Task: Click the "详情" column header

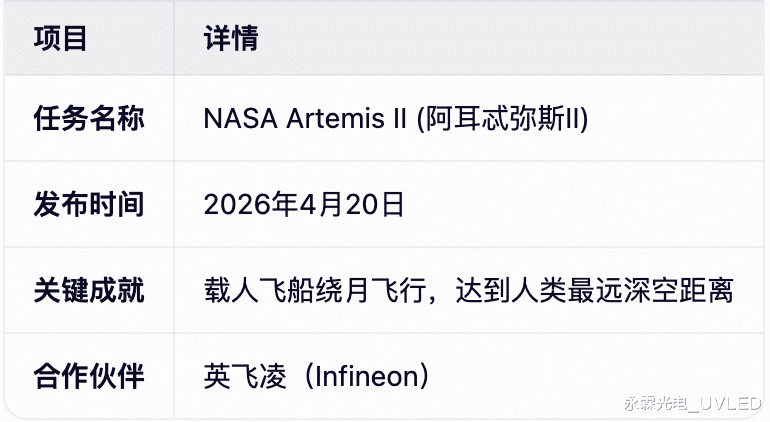Action: (x=230, y=38)
